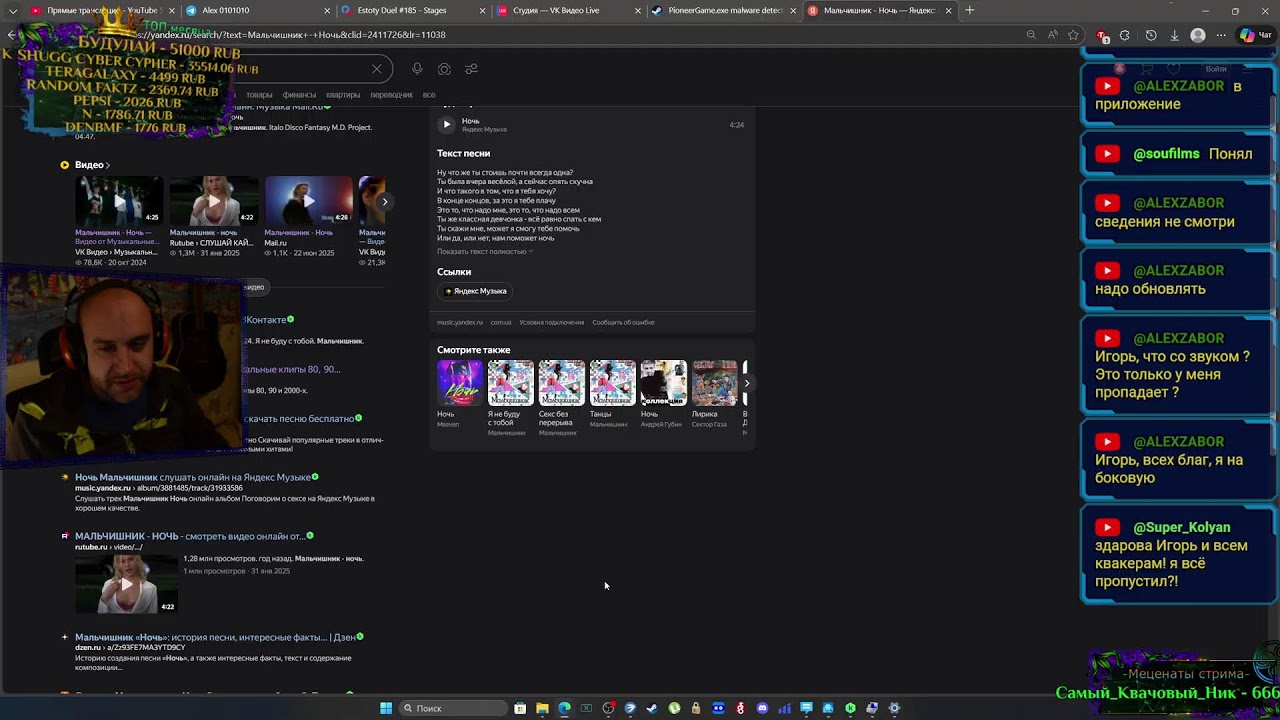Viewport: 1280px width, 720px height.
Task: Open the browser three-dots settings menu
Action: [1221, 35]
